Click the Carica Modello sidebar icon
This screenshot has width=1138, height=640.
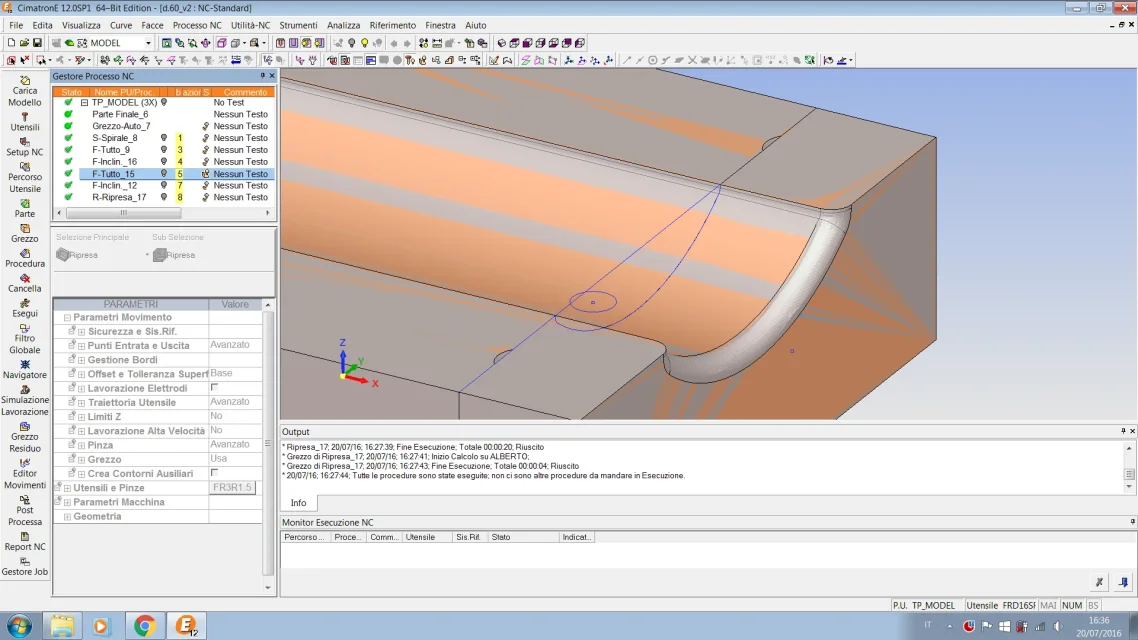pyautogui.click(x=25, y=81)
